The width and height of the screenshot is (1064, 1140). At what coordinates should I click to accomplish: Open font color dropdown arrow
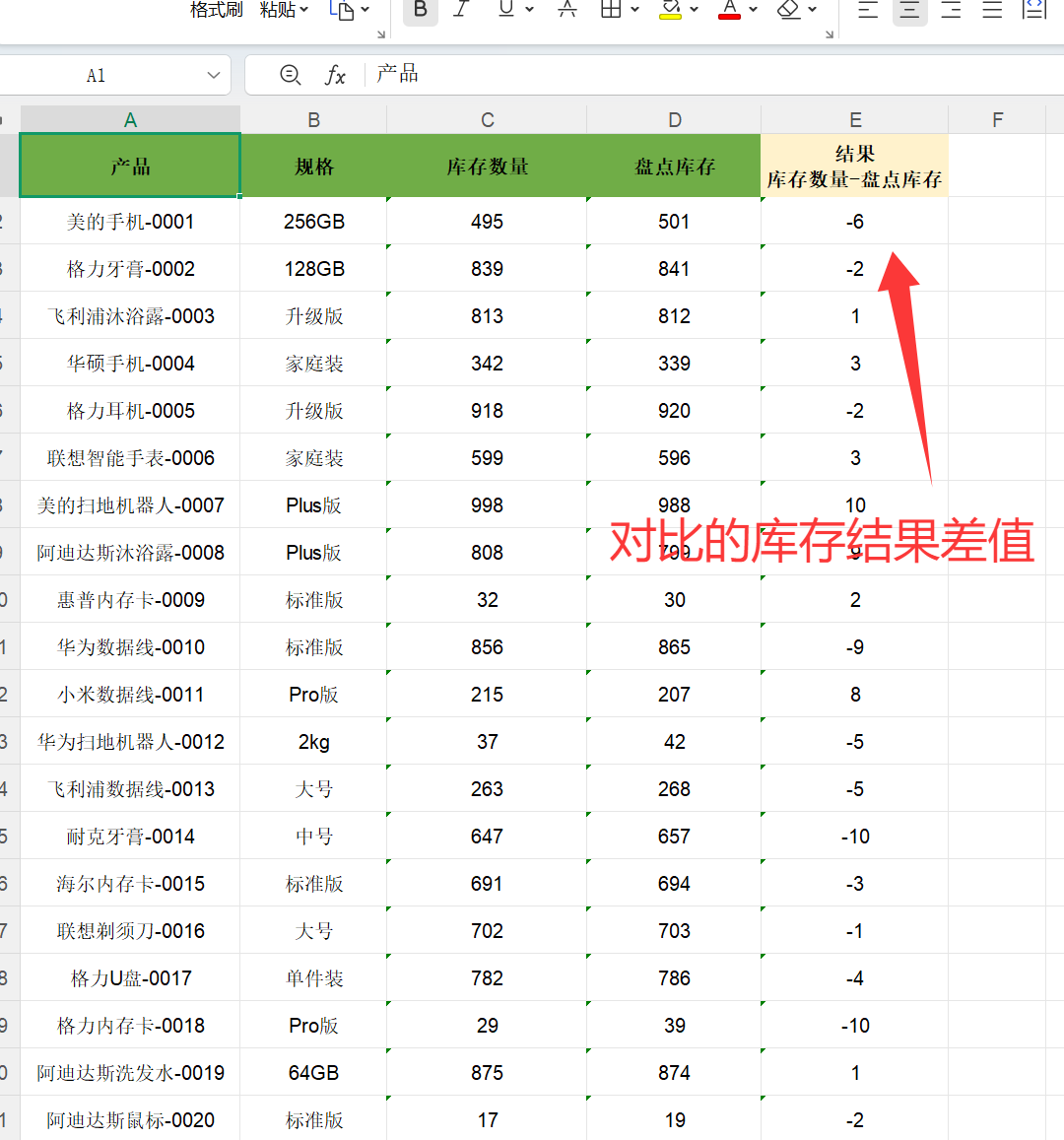pos(754,10)
